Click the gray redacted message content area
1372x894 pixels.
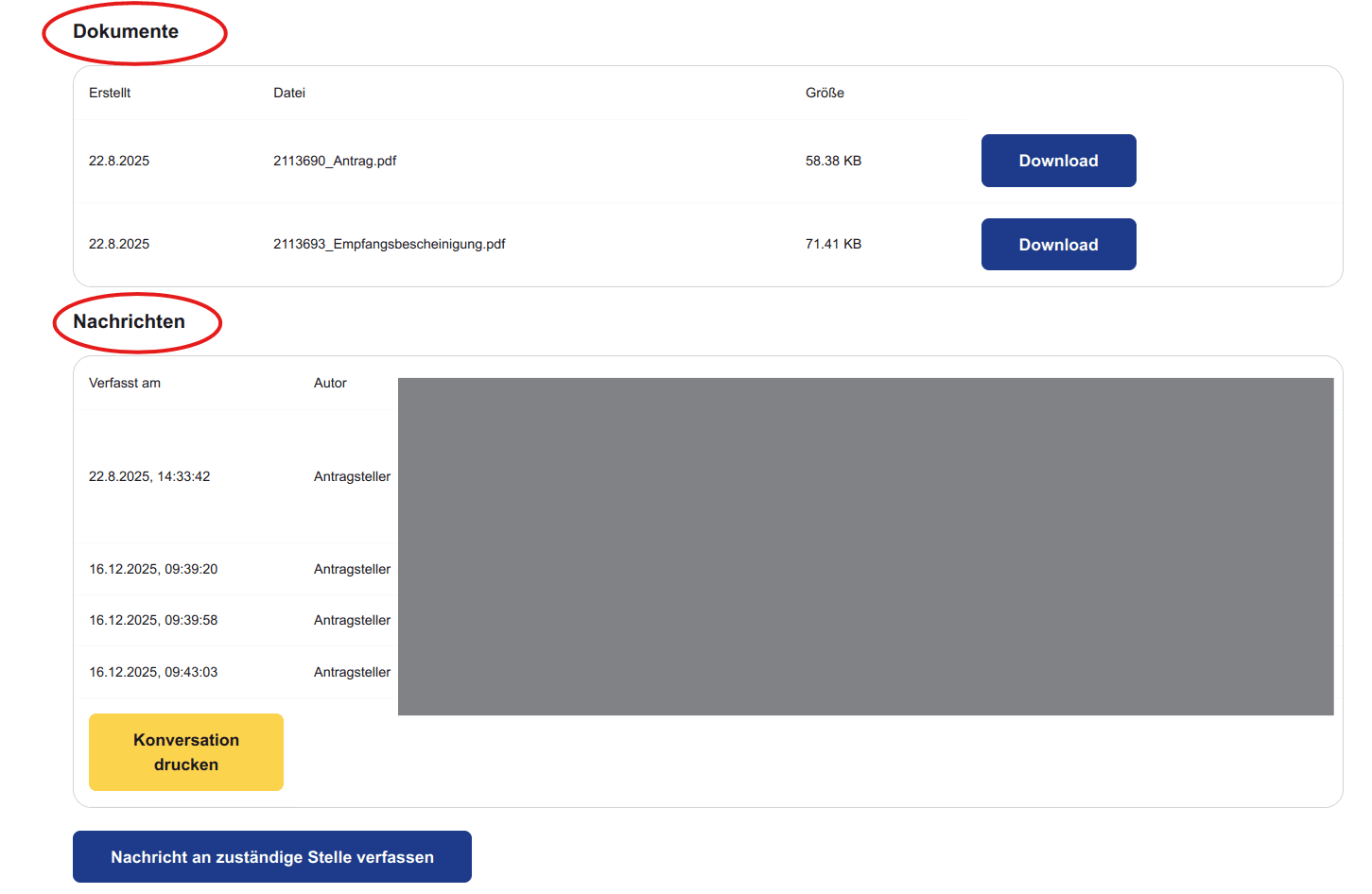[865, 546]
